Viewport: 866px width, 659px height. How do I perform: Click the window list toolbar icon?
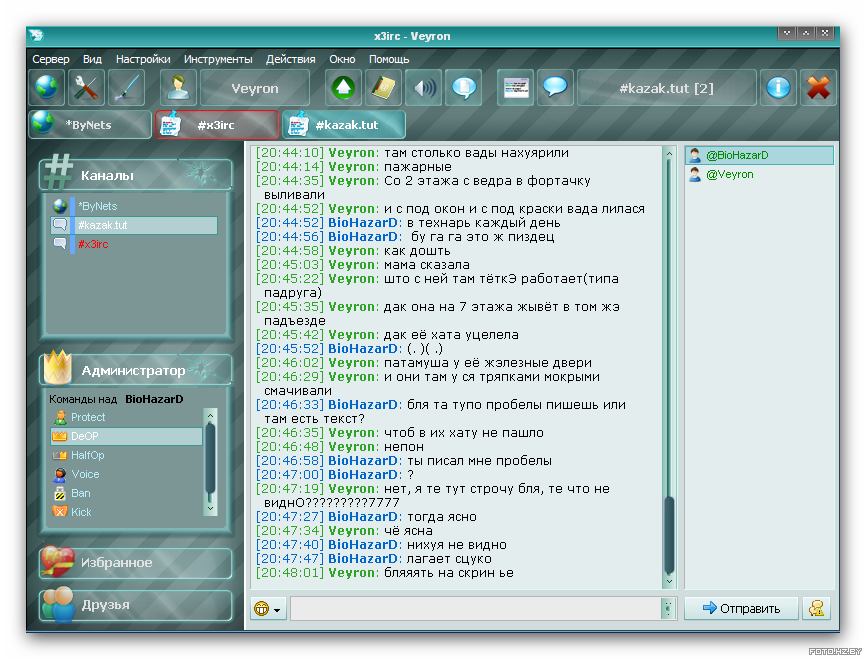(515, 87)
